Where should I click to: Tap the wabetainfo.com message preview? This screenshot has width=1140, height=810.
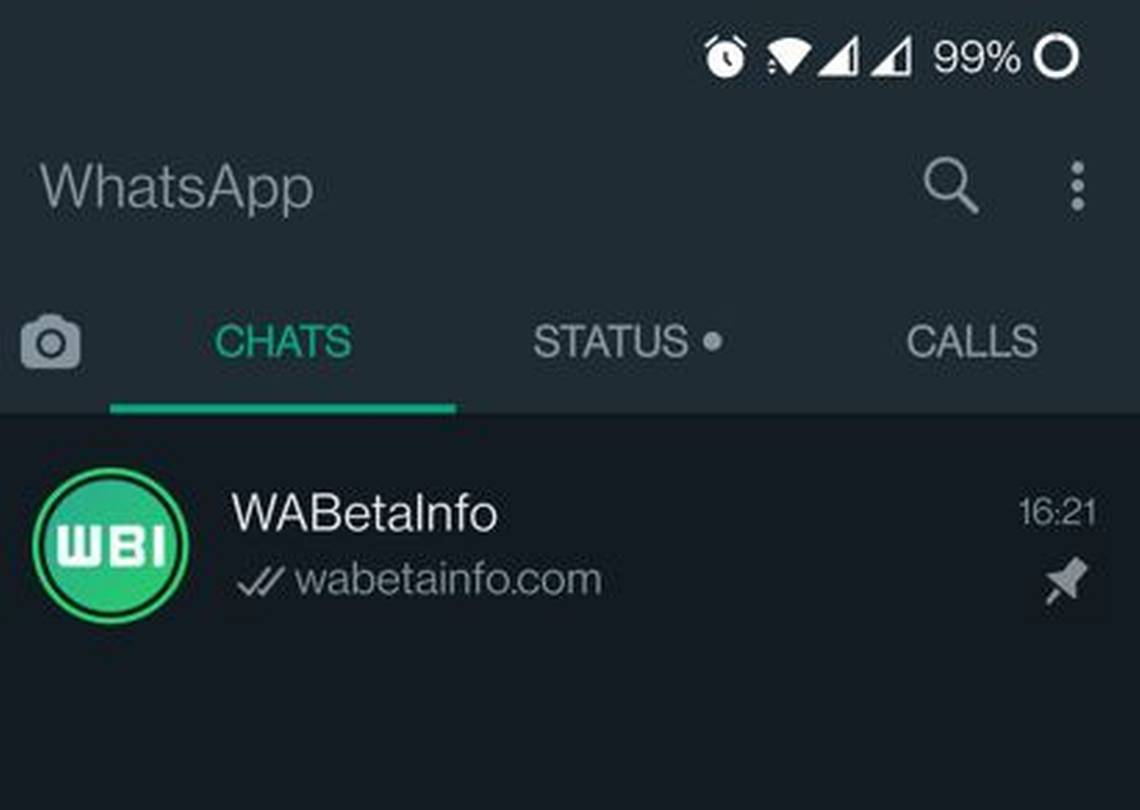point(449,580)
